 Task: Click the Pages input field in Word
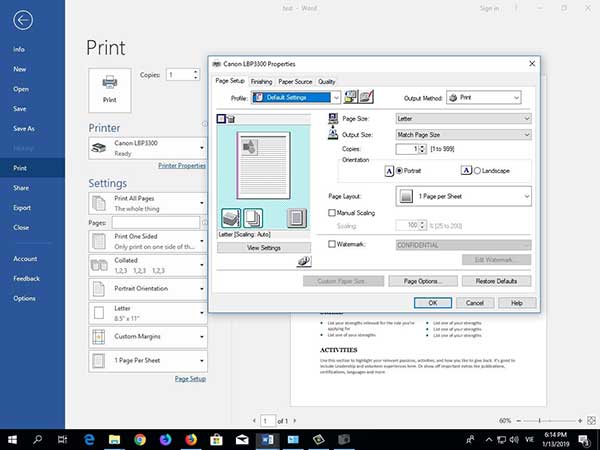156,222
